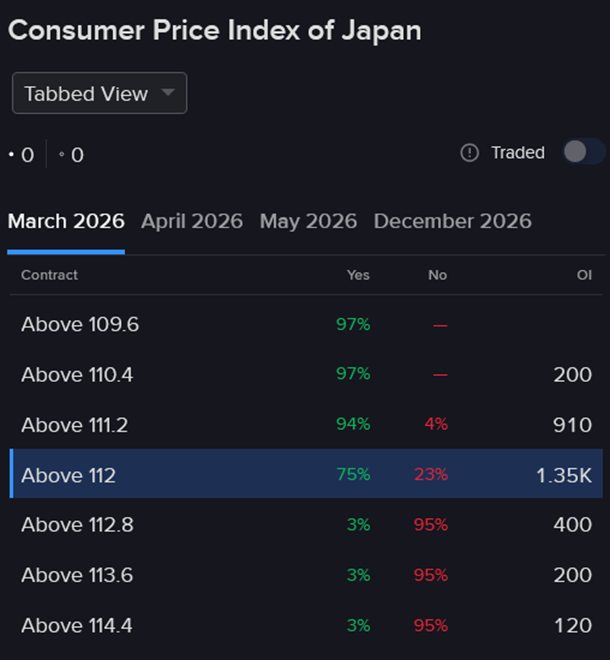
Task: Click Yes 3% for Above 113.6
Action: [x=358, y=575]
